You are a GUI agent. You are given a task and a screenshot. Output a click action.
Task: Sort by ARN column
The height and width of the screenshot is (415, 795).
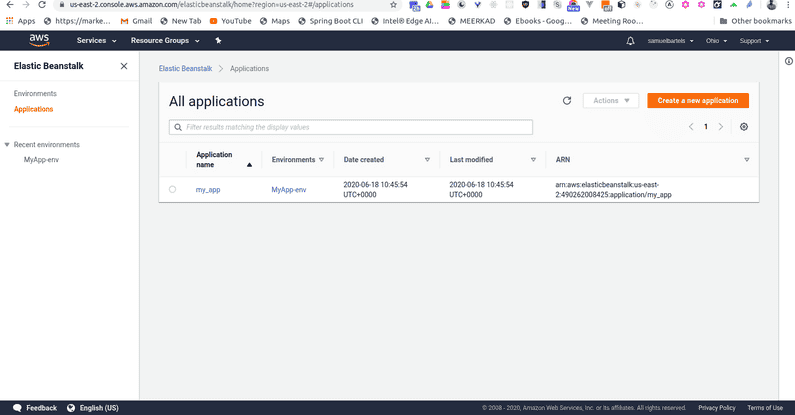click(652, 160)
